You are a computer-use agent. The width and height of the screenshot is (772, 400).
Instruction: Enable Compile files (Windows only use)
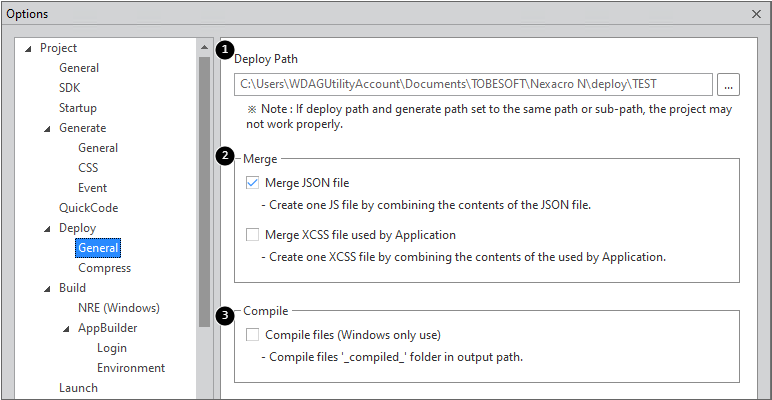click(x=252, y=335)
